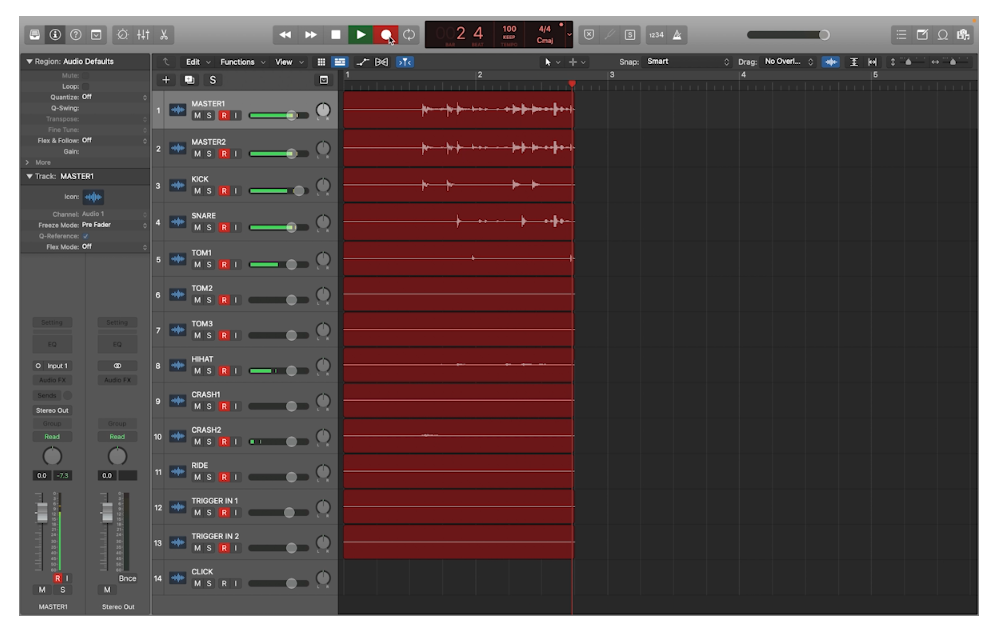The height and width of the screenshot is (625, 1003).
Task: Toggle the Count-in 1234 button
Action: point(656,35)
